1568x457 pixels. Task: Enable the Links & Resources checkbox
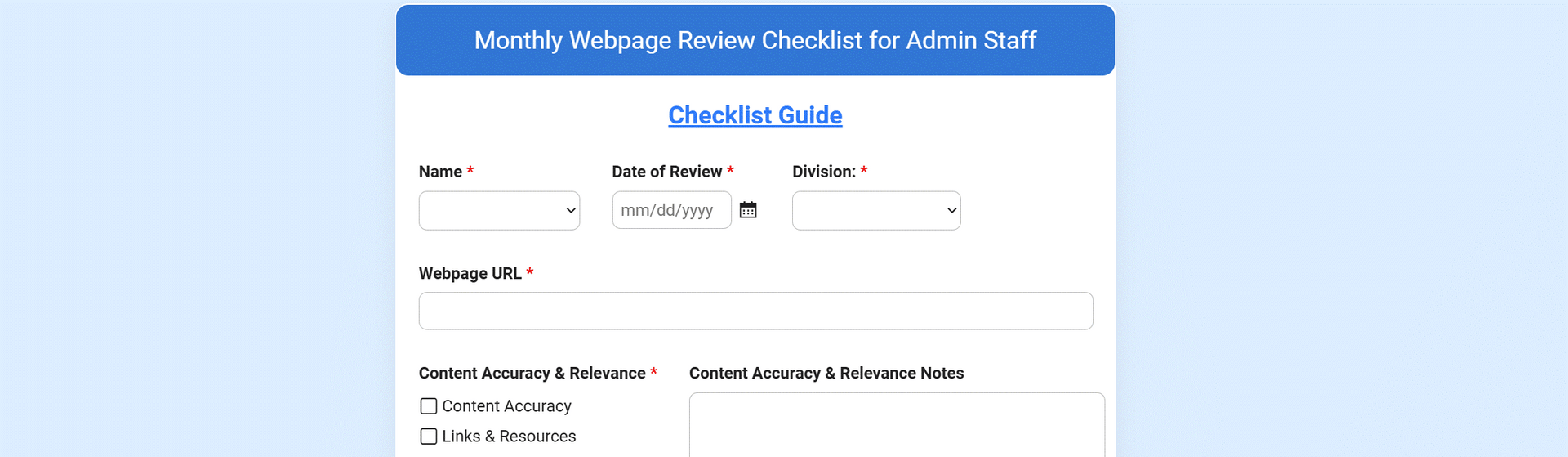[x=429, y=437]
